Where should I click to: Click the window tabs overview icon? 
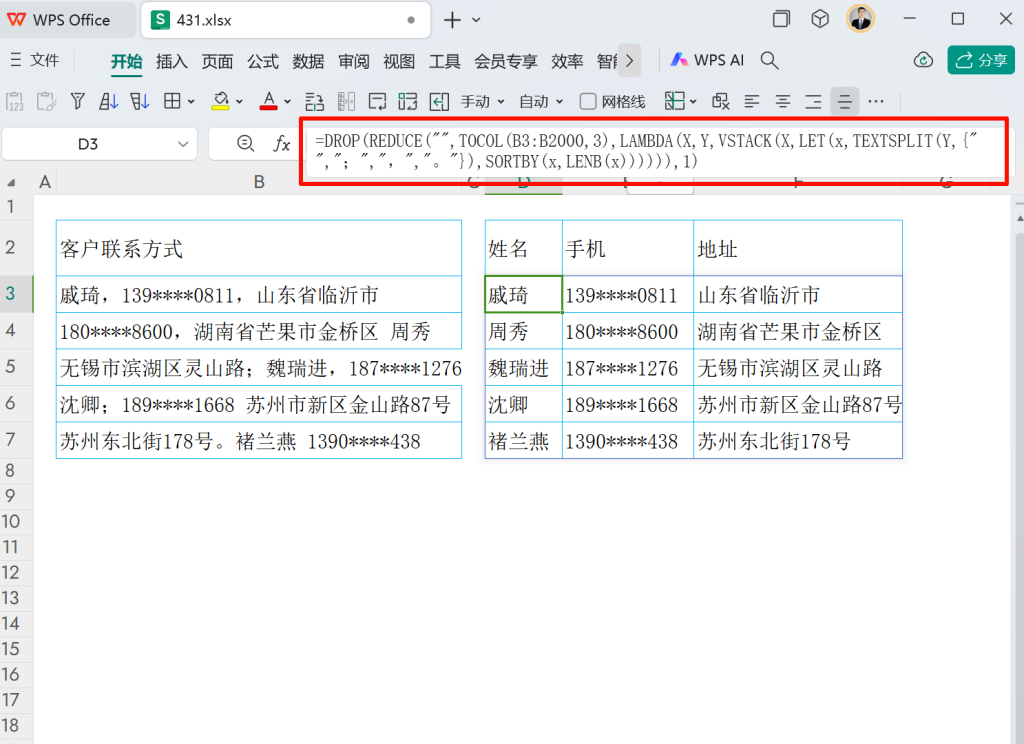[781, 19]
